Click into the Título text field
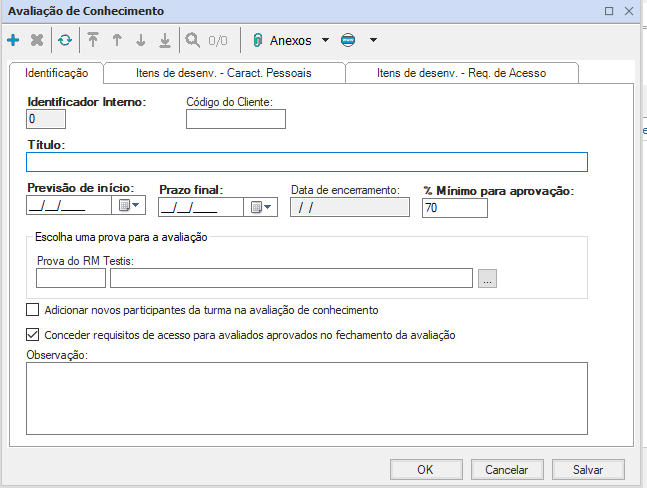 pyautogui.click(x=306, y=163)
